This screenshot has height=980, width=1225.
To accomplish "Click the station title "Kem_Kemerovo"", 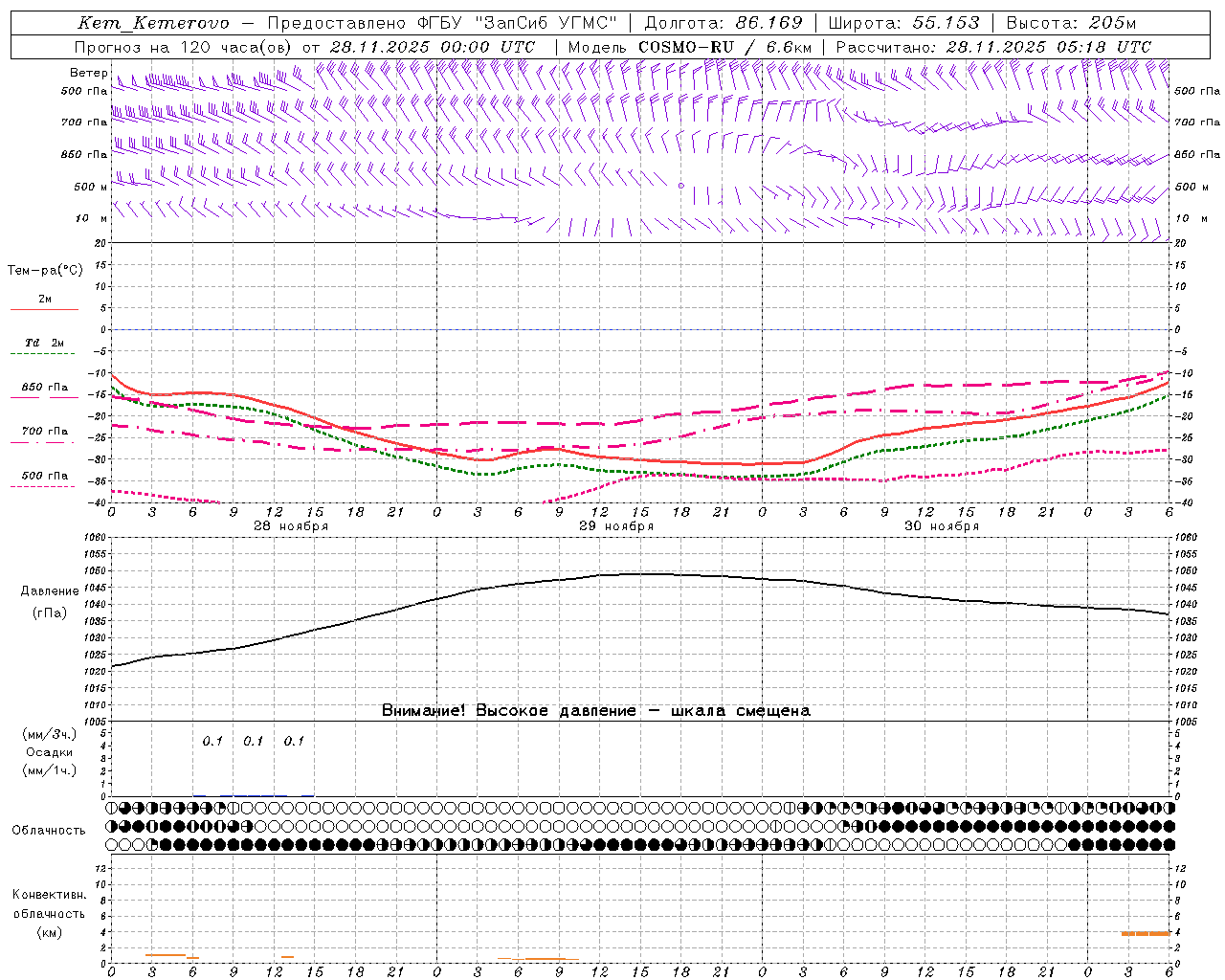I will point(153,23).
